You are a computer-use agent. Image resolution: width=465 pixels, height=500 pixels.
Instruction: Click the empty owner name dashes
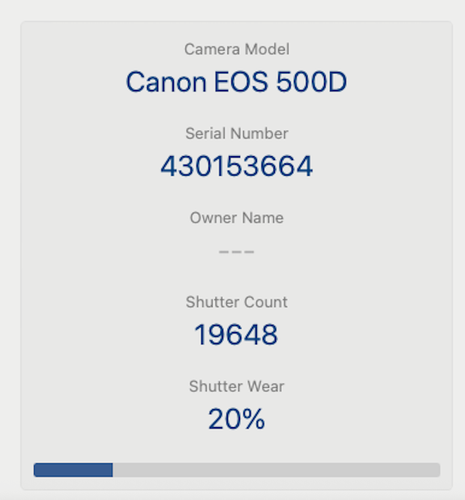[237, 252]
